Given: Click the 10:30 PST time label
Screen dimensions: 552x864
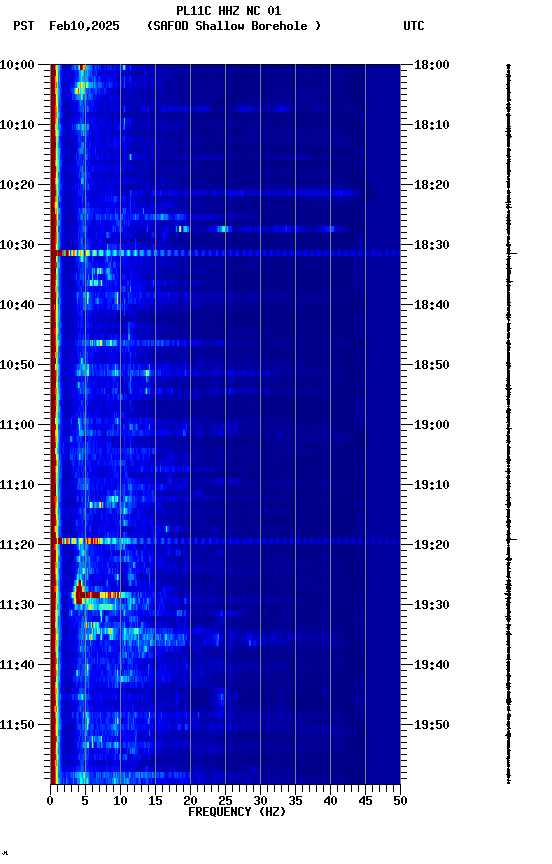Looking at the screenshot, I should [17, 245].
